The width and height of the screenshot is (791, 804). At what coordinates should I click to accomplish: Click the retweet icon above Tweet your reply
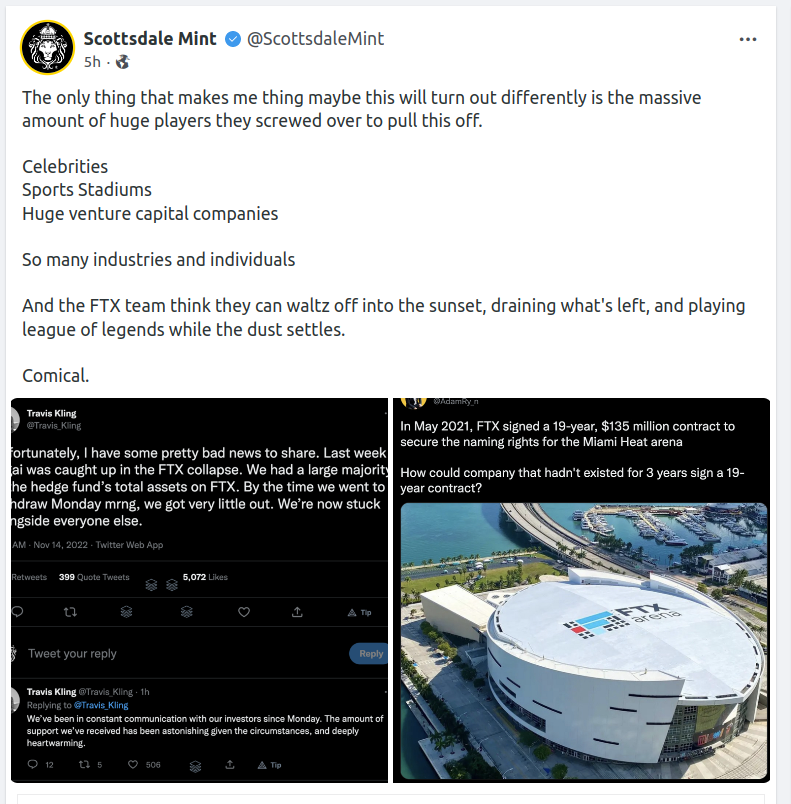69,611
